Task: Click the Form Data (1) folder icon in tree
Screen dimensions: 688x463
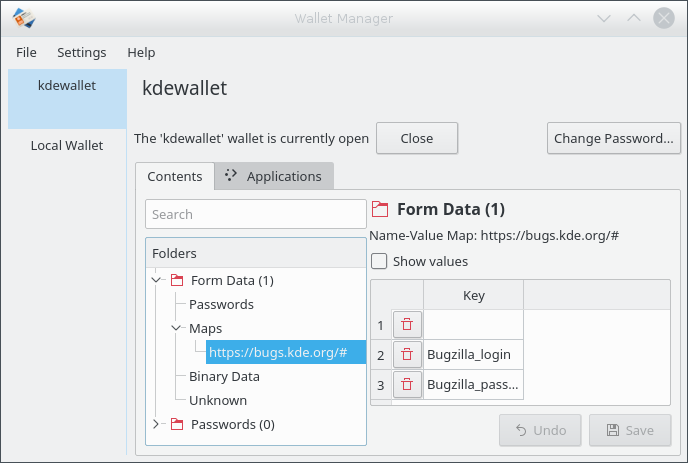Action: (177, 280)
